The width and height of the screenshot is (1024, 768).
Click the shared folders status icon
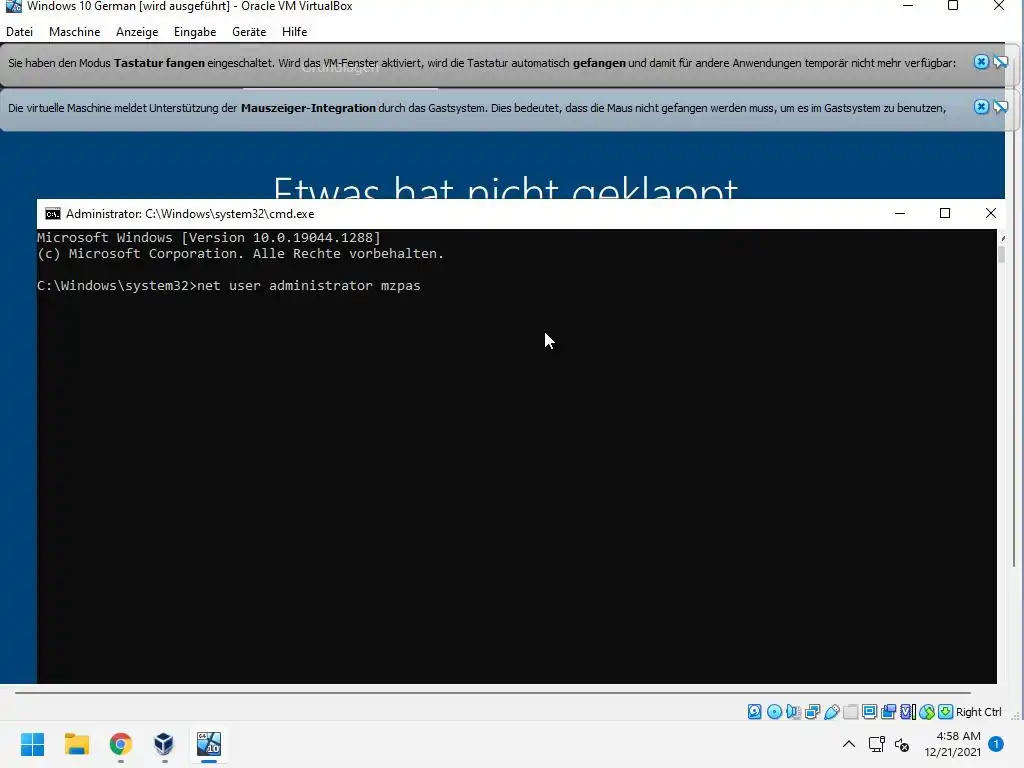click(850, 712)
